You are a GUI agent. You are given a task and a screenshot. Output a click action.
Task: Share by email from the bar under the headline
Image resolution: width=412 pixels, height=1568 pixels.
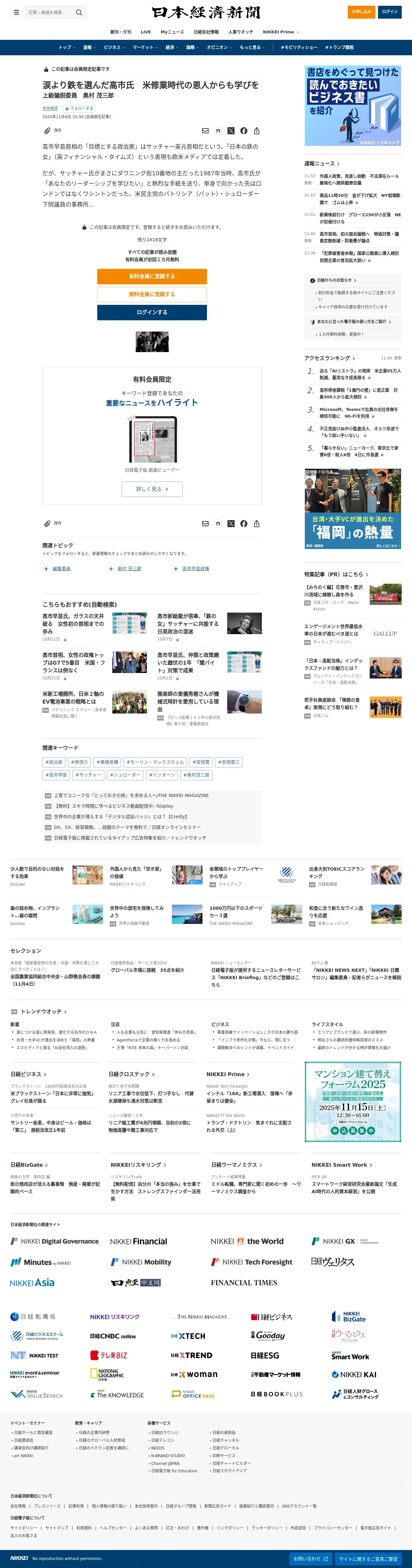click(x=205, y=131)
